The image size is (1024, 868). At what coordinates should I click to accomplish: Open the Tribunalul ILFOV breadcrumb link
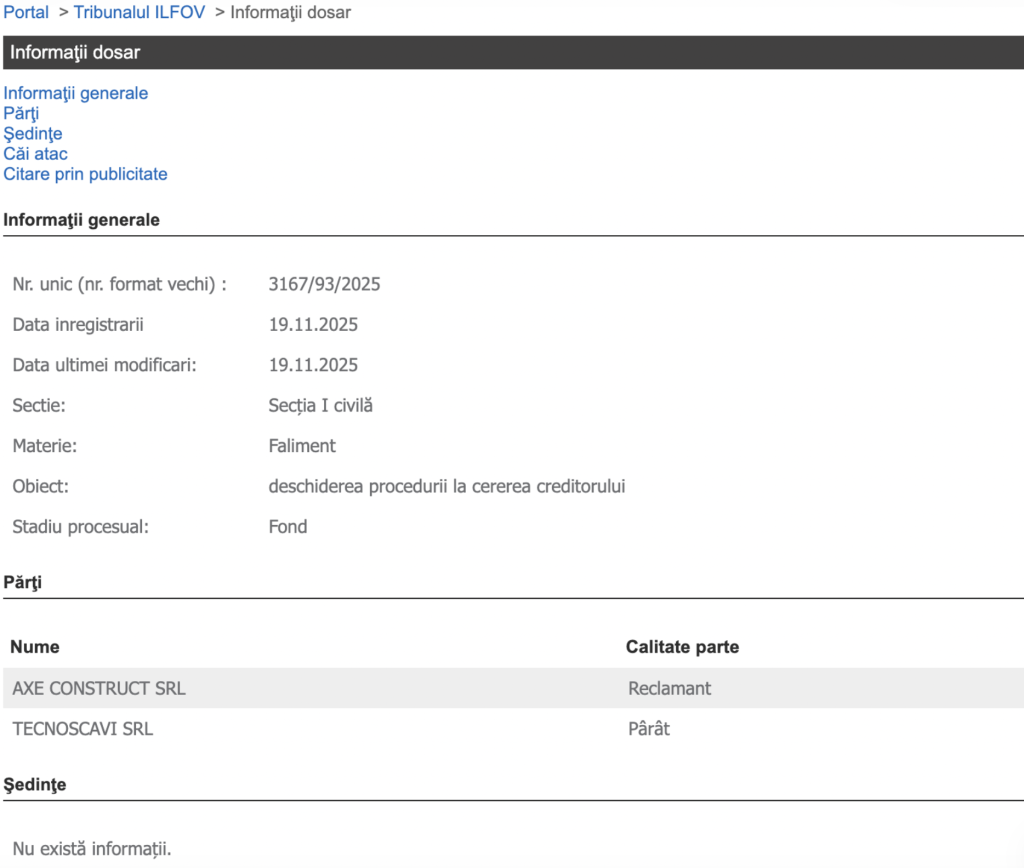pyautogui.click(x=139, y=12)
